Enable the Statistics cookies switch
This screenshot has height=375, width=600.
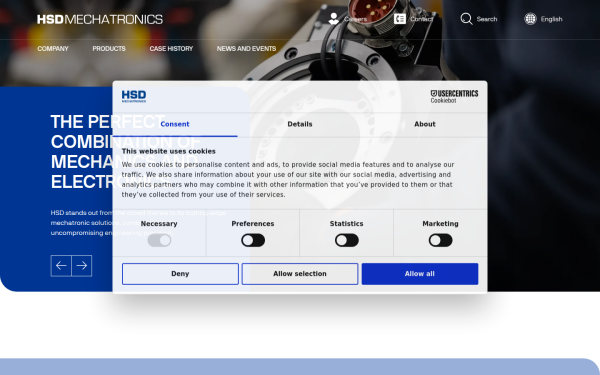pos(347,240)
